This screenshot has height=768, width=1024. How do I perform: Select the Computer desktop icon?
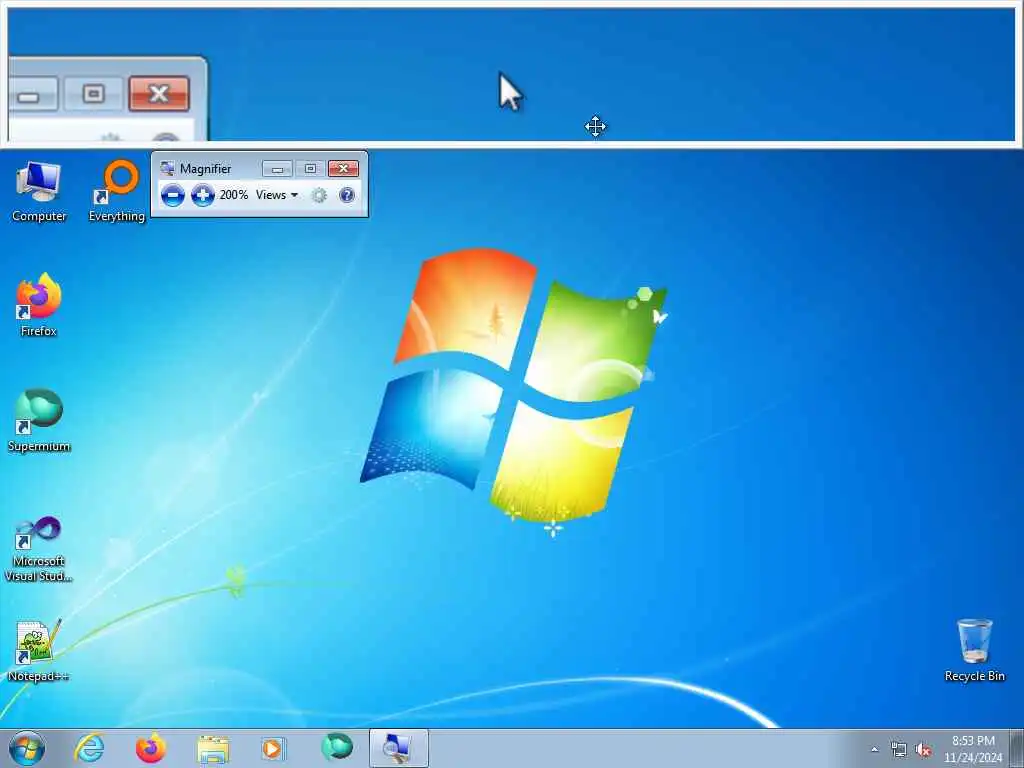[39, 191]
